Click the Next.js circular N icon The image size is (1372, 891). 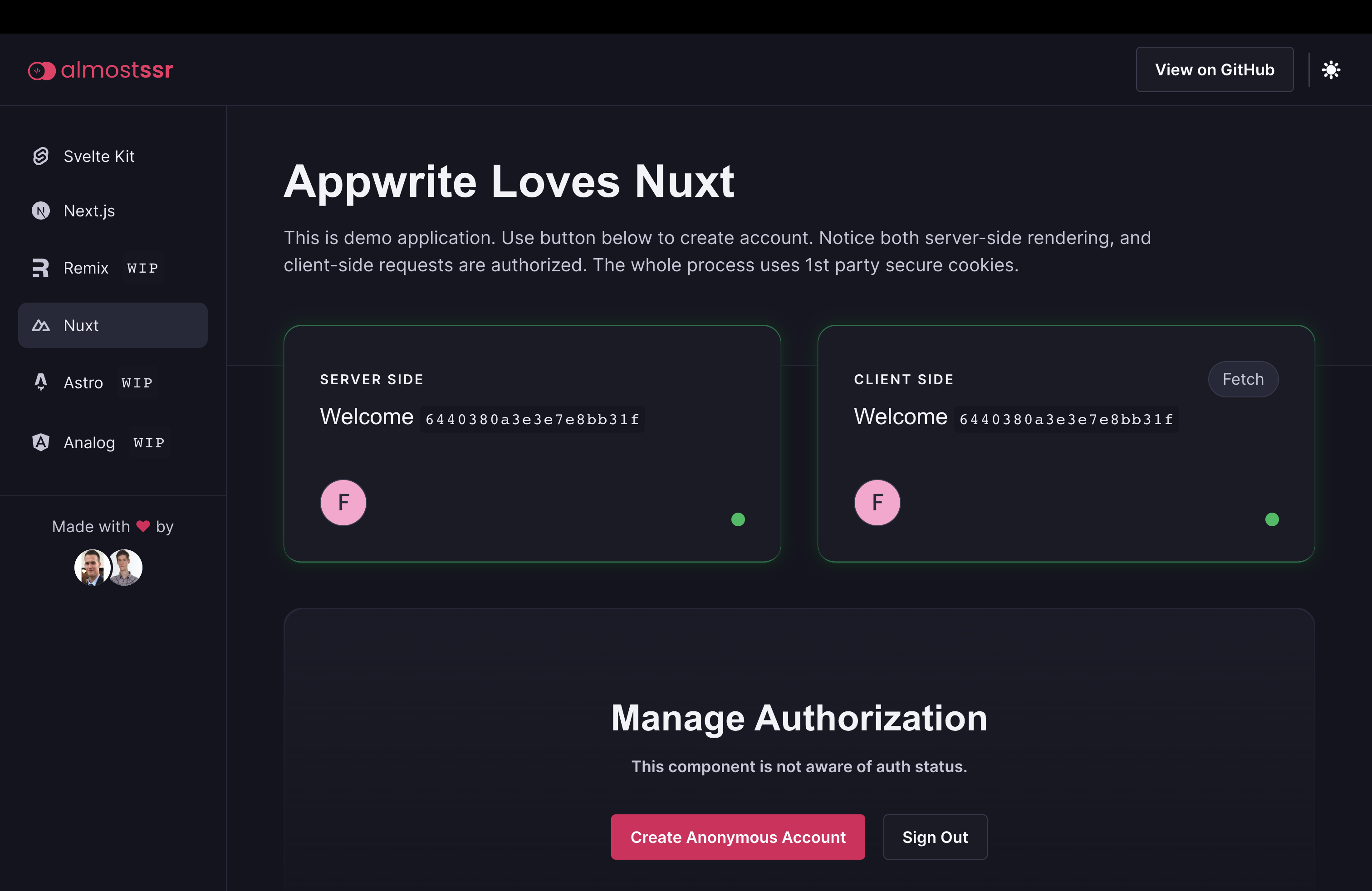40,211
